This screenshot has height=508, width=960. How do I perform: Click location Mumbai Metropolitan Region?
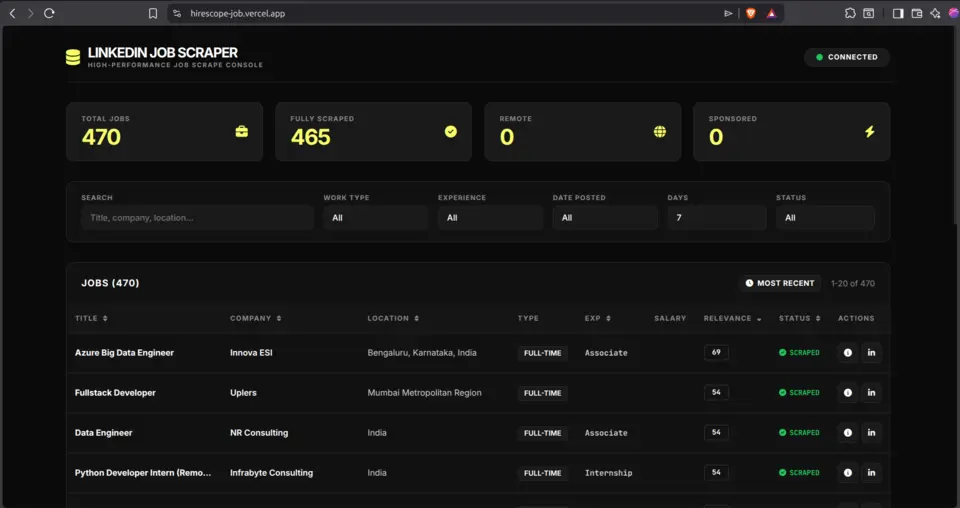click(424, 392)
